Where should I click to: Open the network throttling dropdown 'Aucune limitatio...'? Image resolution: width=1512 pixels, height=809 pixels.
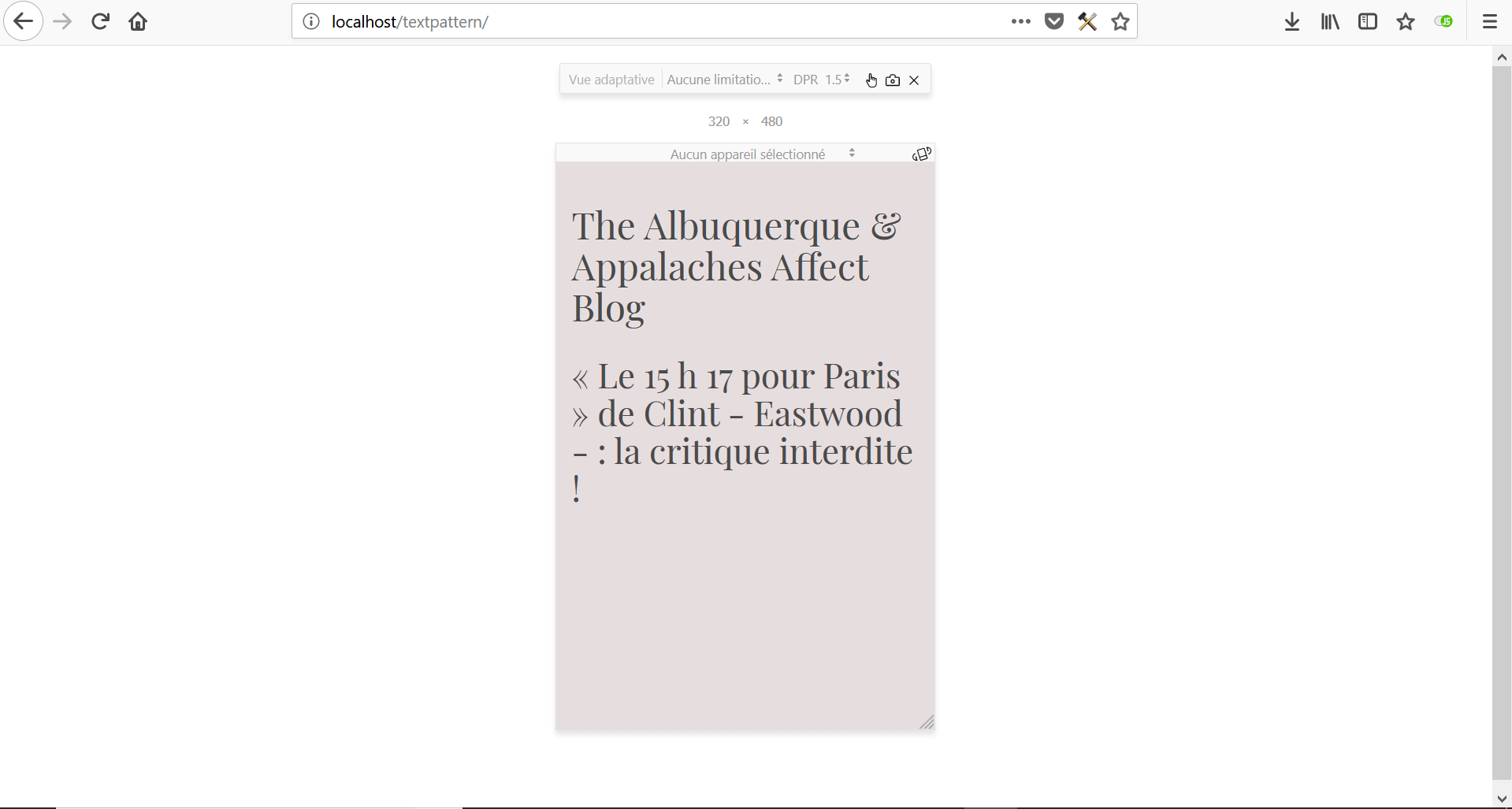point(724,80)
